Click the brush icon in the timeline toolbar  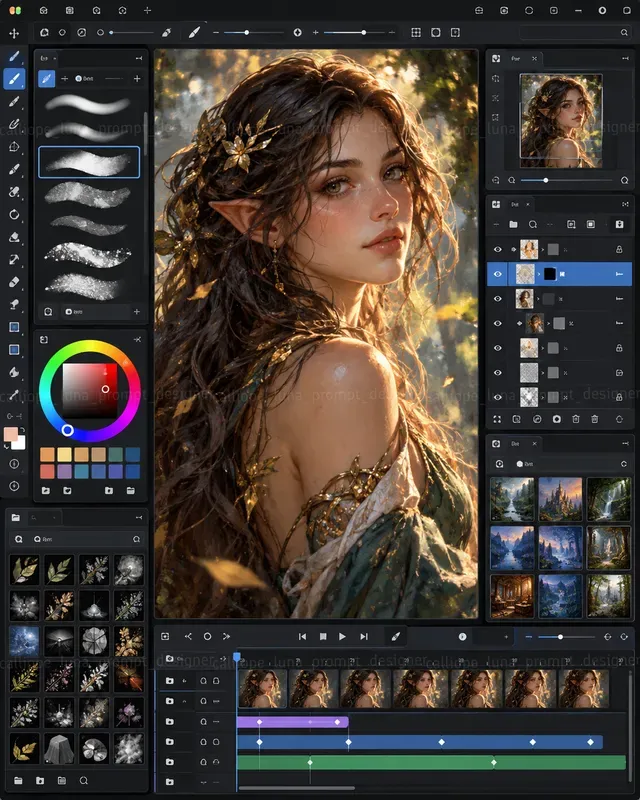coord(396,636)
